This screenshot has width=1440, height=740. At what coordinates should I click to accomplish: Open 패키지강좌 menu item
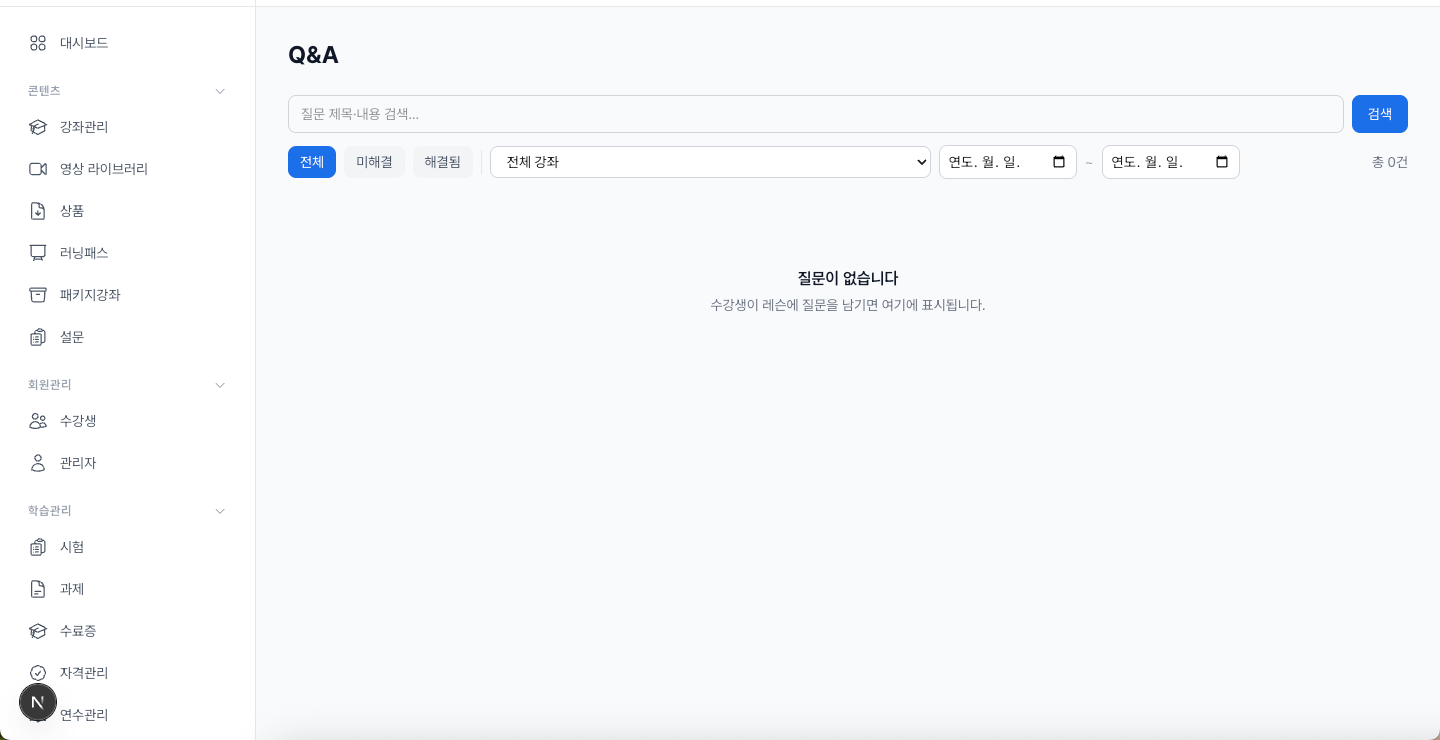128,295
